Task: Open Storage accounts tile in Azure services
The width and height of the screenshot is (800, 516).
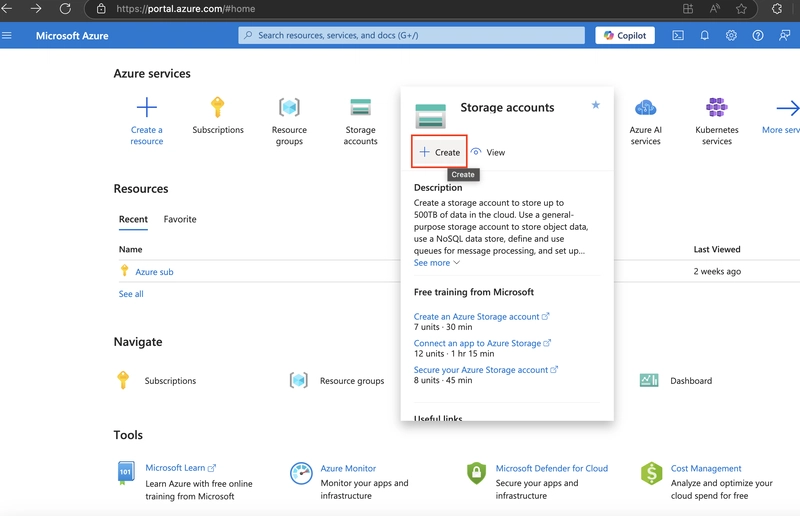Action: click(x=360, y=121)
